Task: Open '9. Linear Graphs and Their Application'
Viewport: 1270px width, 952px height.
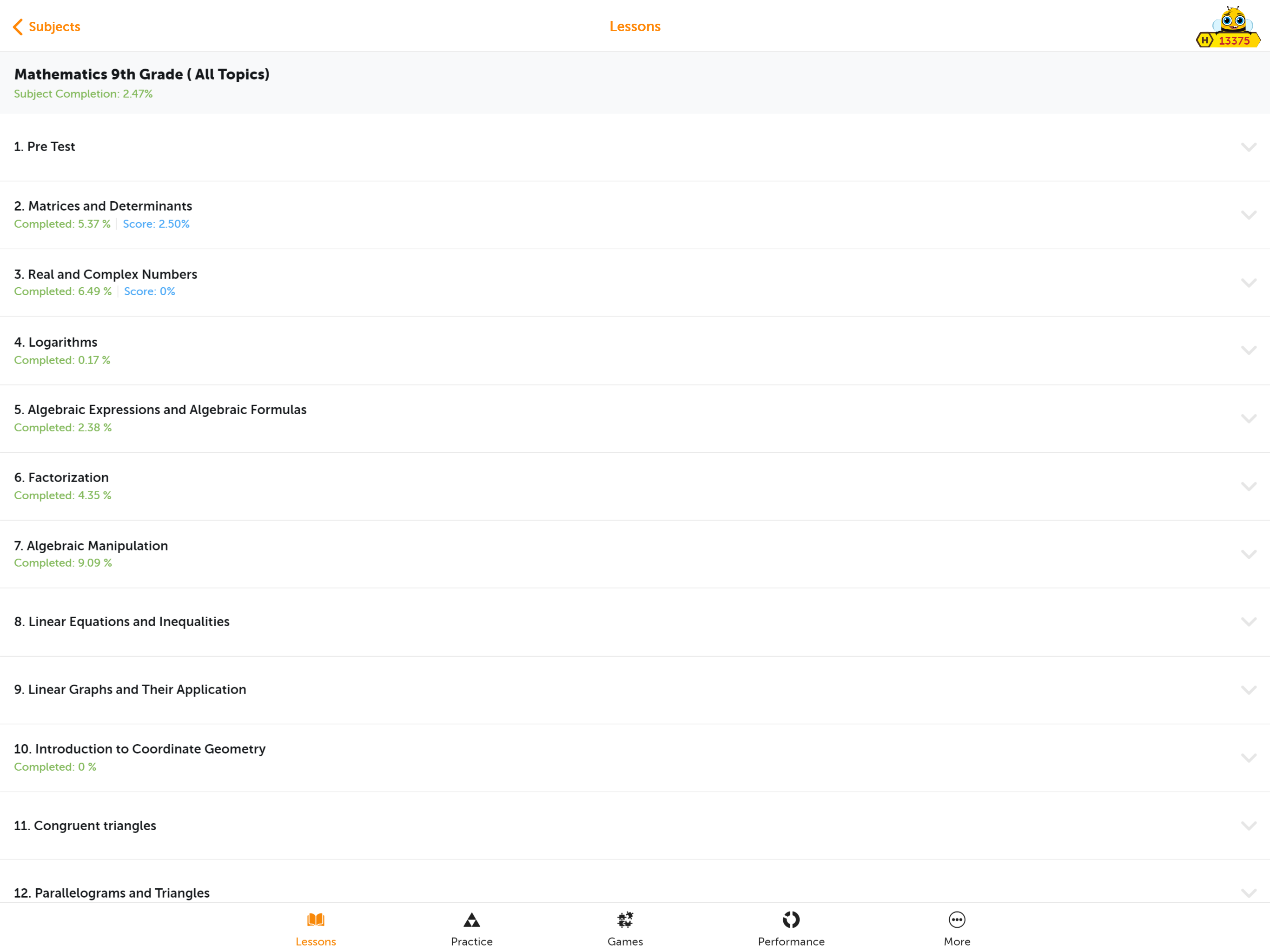Action: tap(635, 690)
